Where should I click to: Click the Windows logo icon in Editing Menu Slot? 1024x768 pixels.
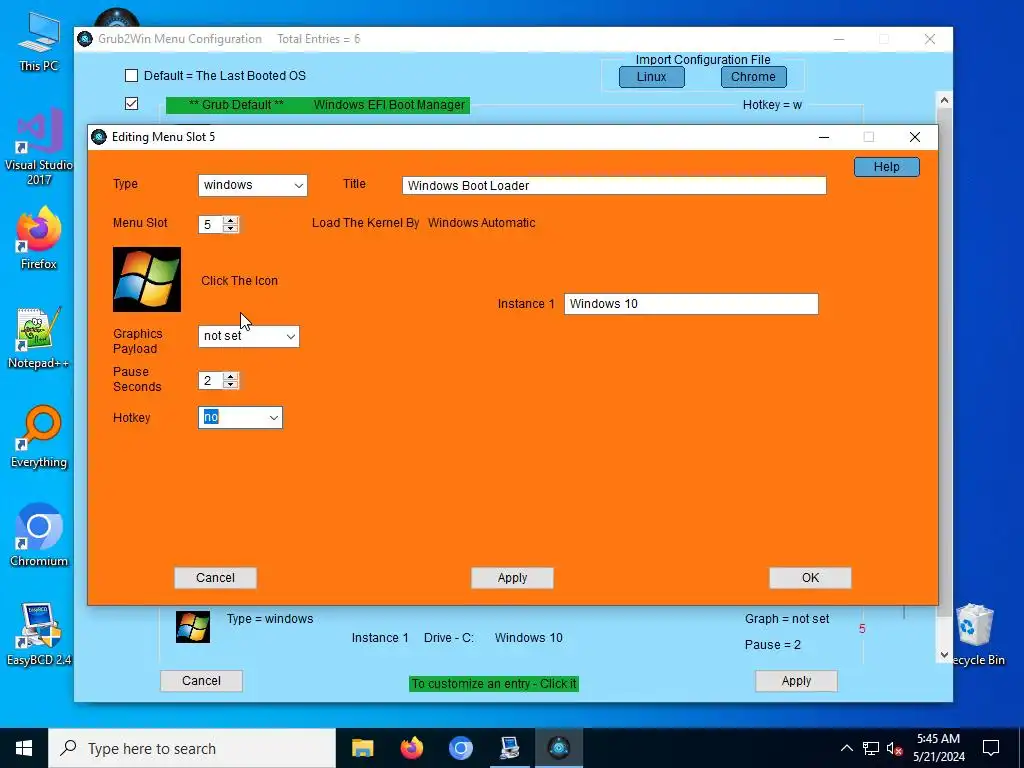click(147, 280)
